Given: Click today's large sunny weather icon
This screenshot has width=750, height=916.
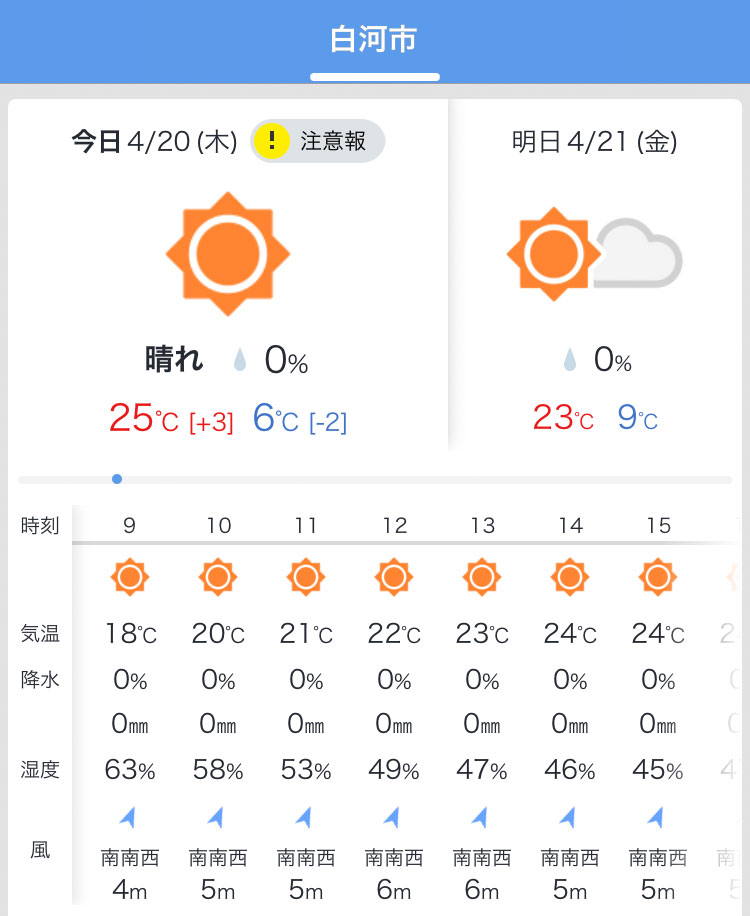Looking at the screenshot, I should tap(228, 254).
